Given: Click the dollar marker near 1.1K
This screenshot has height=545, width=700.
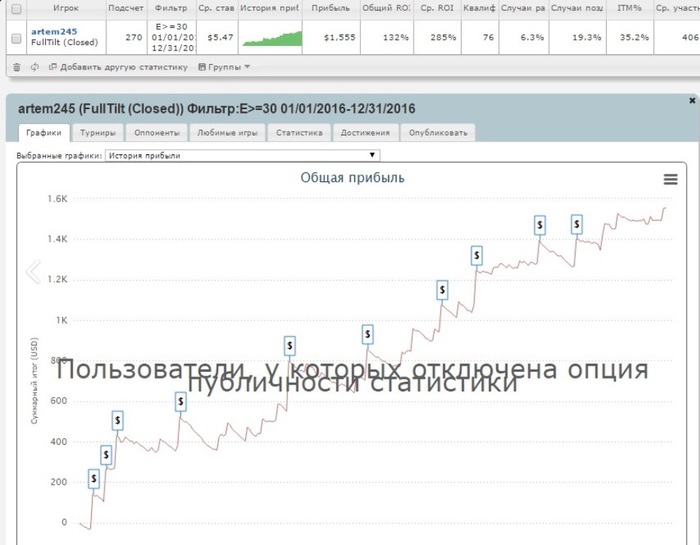Looking at the screenshot, I should tap(442, 290).
